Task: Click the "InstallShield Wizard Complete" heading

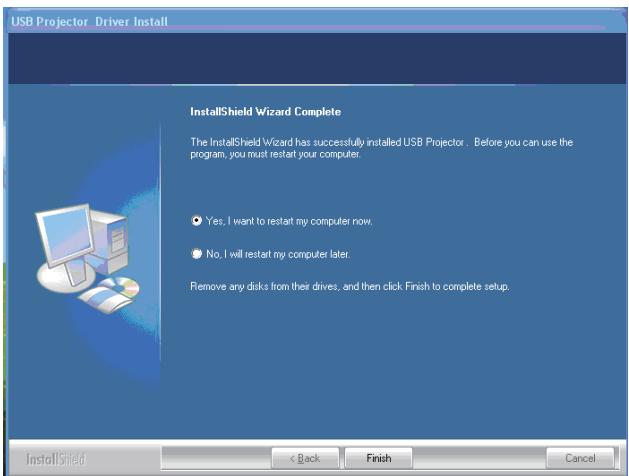Action: [x=266, y=111]
